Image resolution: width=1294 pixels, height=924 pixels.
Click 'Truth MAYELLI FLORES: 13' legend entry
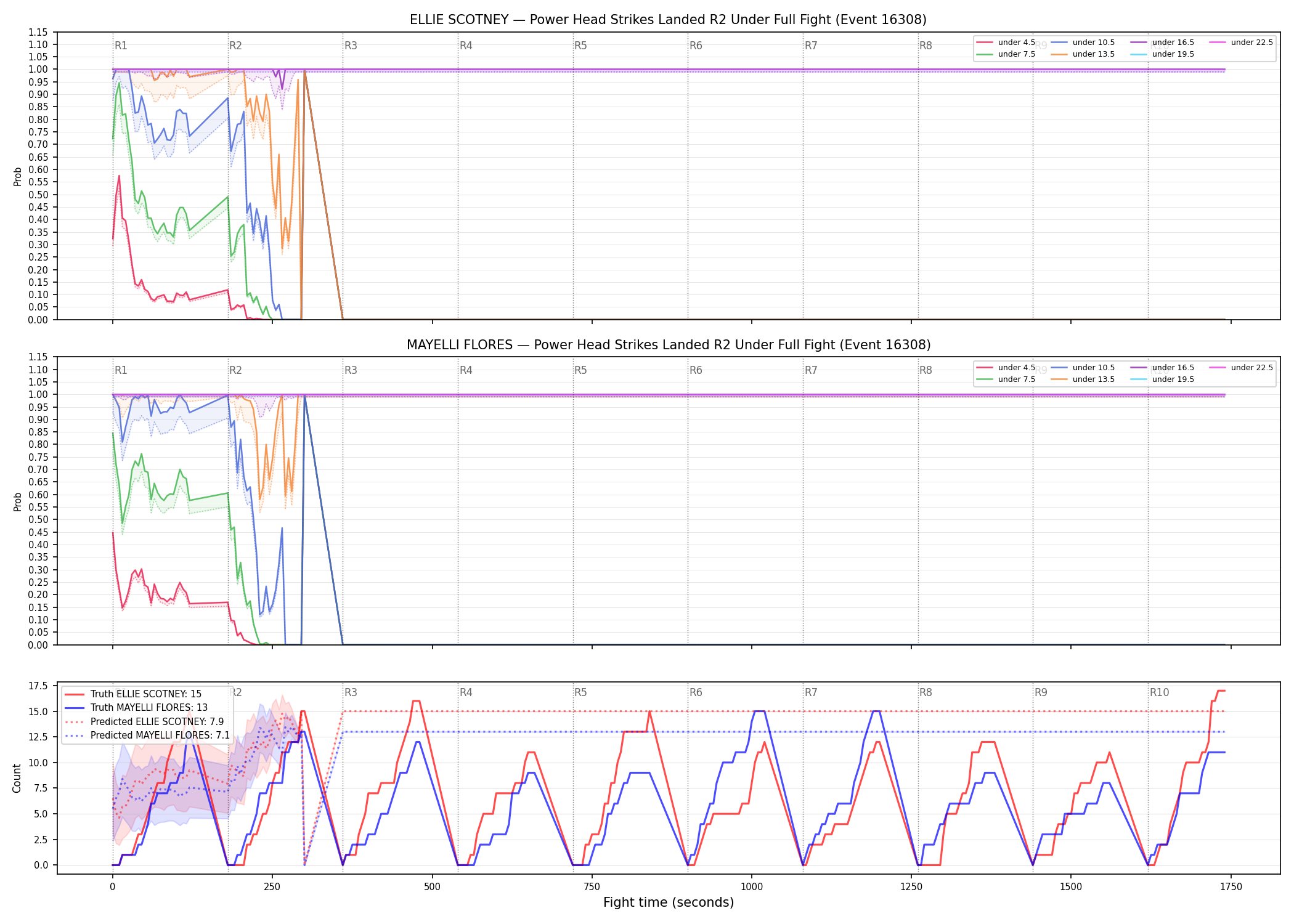coord(136,708)
